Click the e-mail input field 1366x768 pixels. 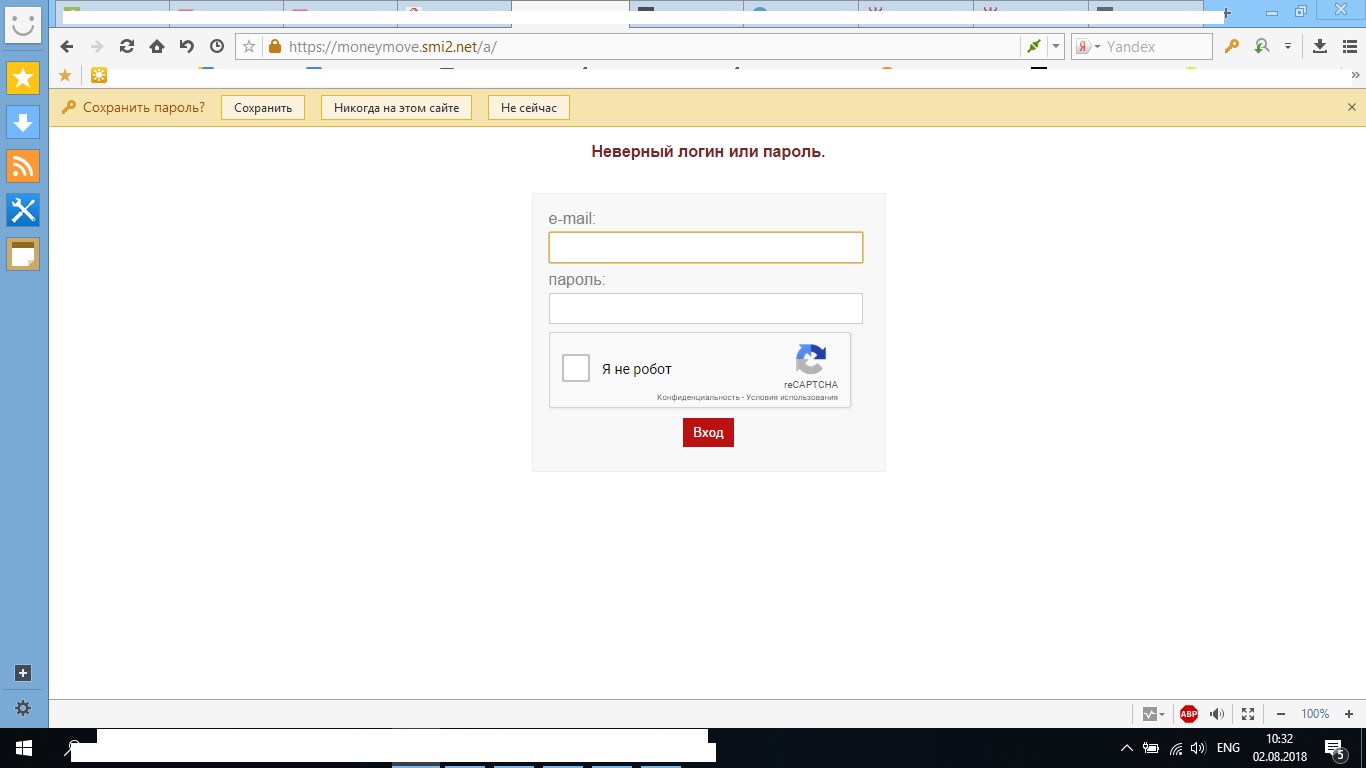click(x=706, y=247)
